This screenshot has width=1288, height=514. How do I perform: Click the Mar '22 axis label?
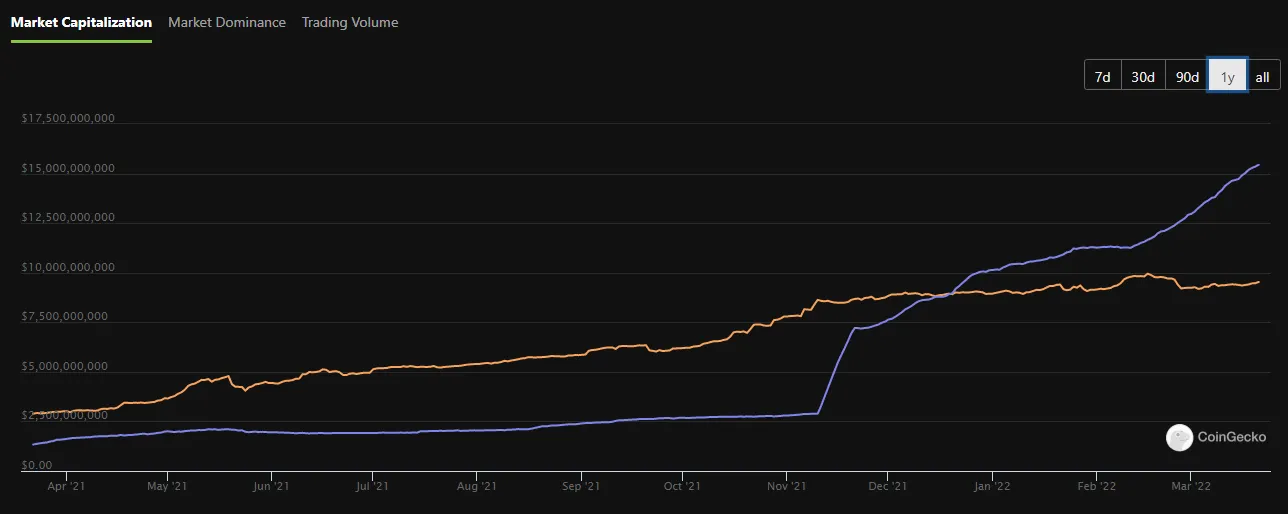pos(1189,486)
